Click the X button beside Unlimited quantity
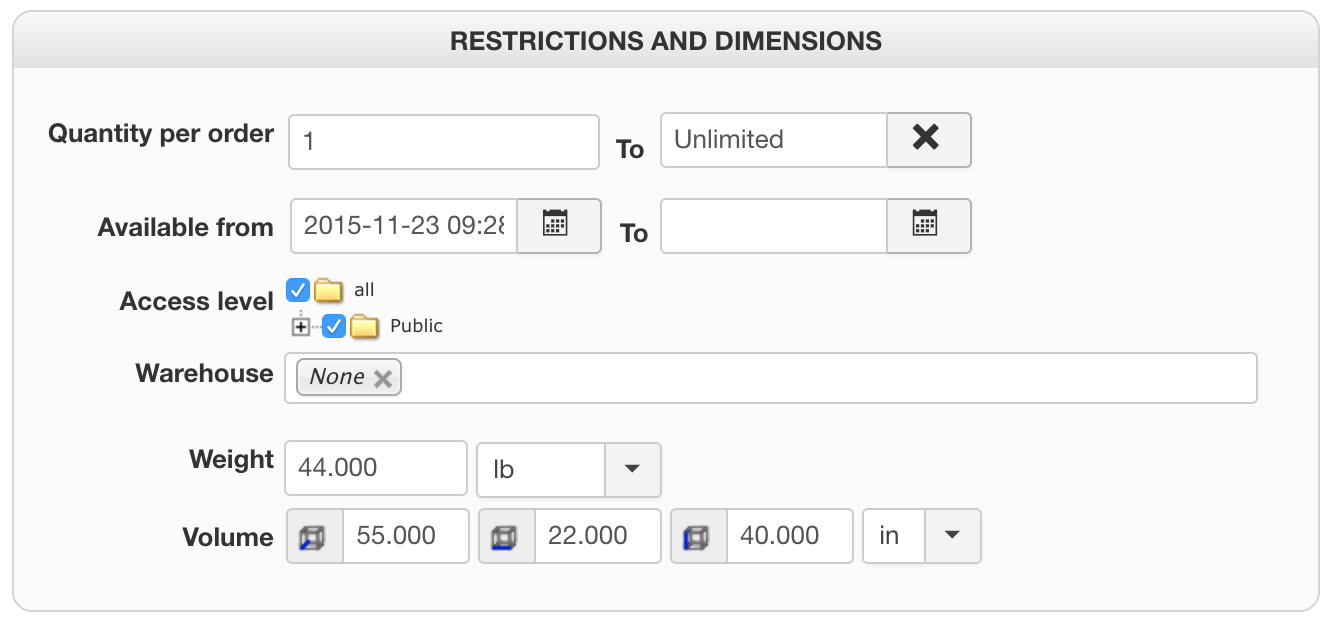 (928, 139)
